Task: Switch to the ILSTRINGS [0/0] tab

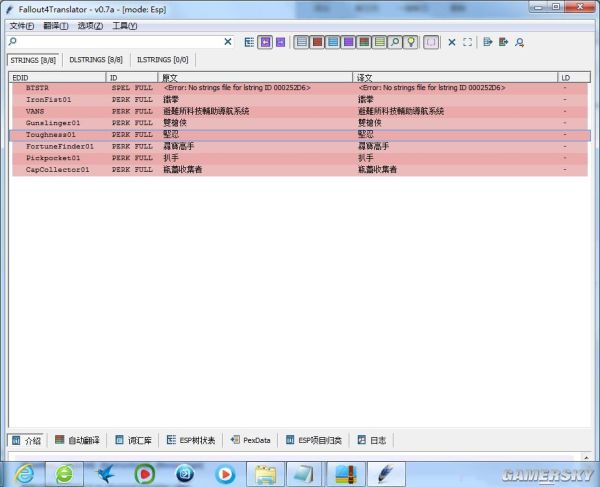Action: coord(163,60)
